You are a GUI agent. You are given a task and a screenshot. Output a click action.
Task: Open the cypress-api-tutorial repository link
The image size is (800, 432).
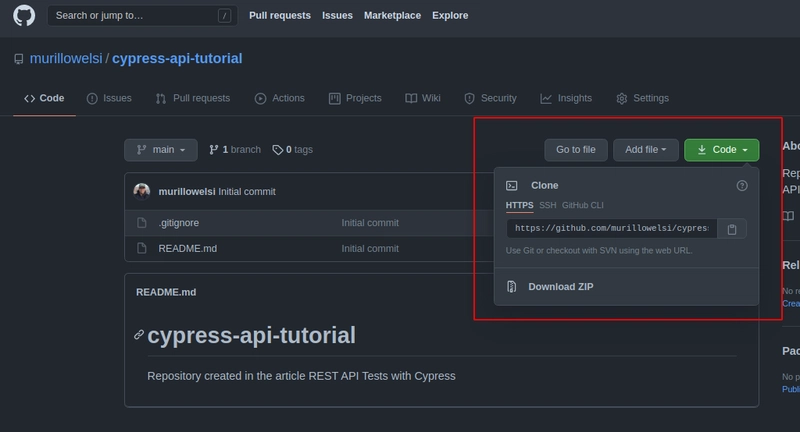click(x=177, y=59)
